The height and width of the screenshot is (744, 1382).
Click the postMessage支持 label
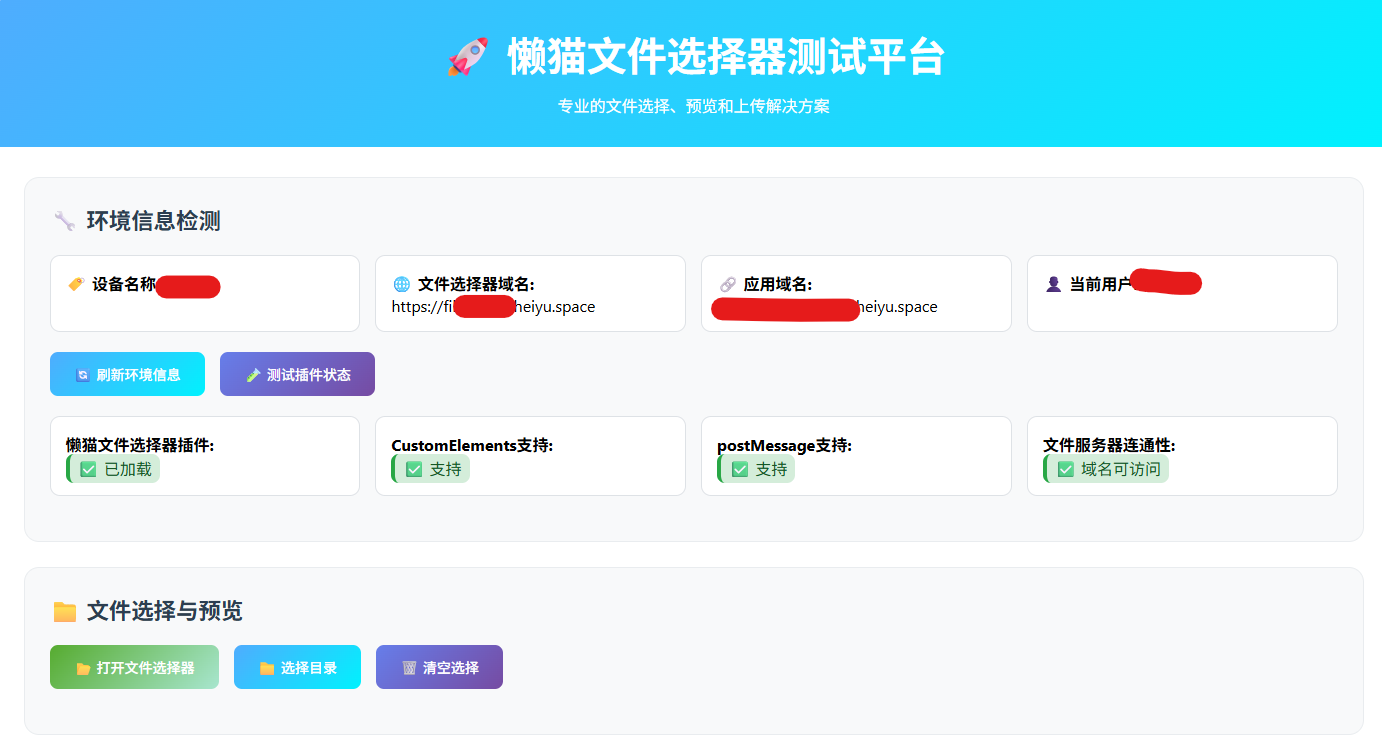[784, 445]
